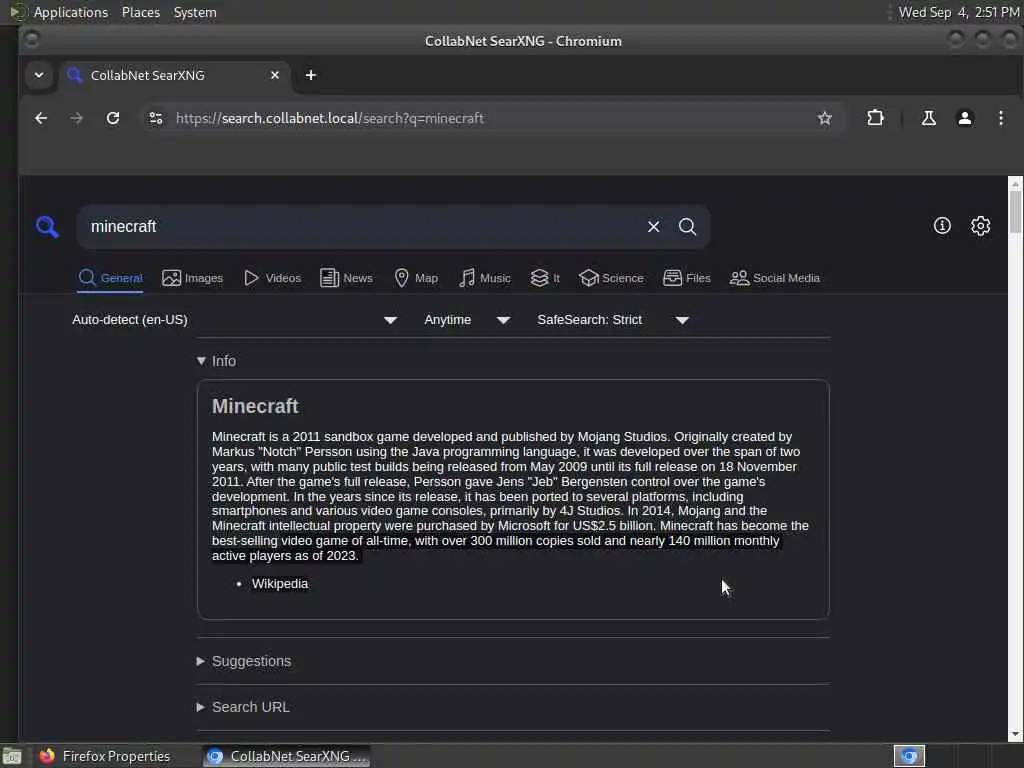Switch to the Social Media category
The image size is (1024, 768).
pyautogui.click(x=775, y=278)
